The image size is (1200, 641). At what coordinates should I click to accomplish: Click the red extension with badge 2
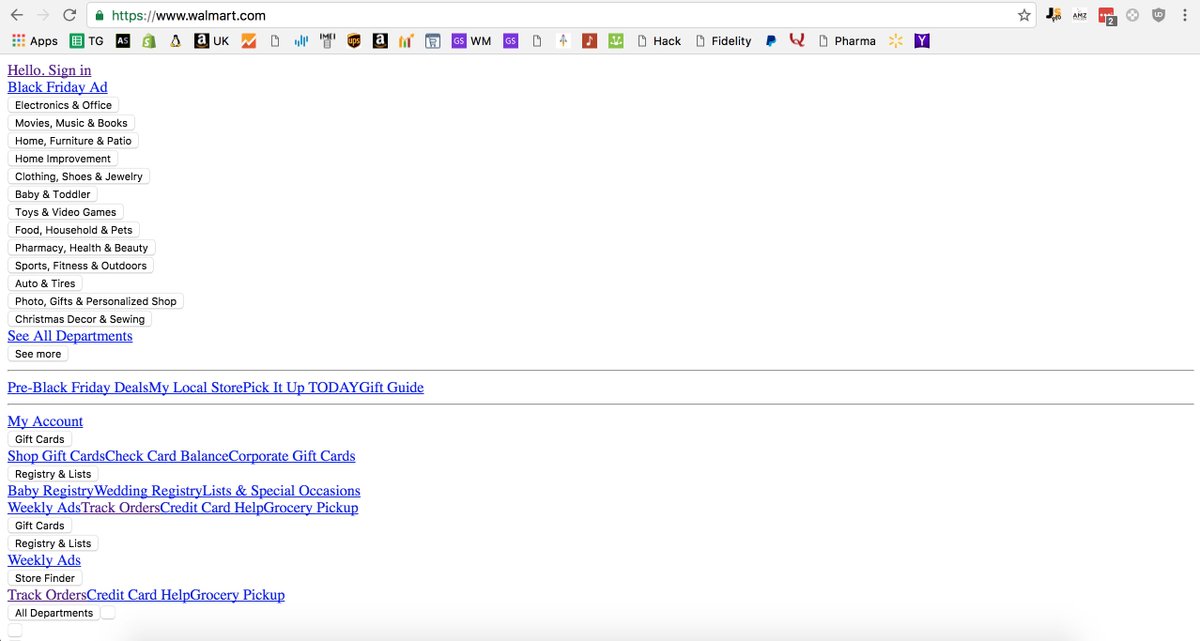coord(1106,15)
